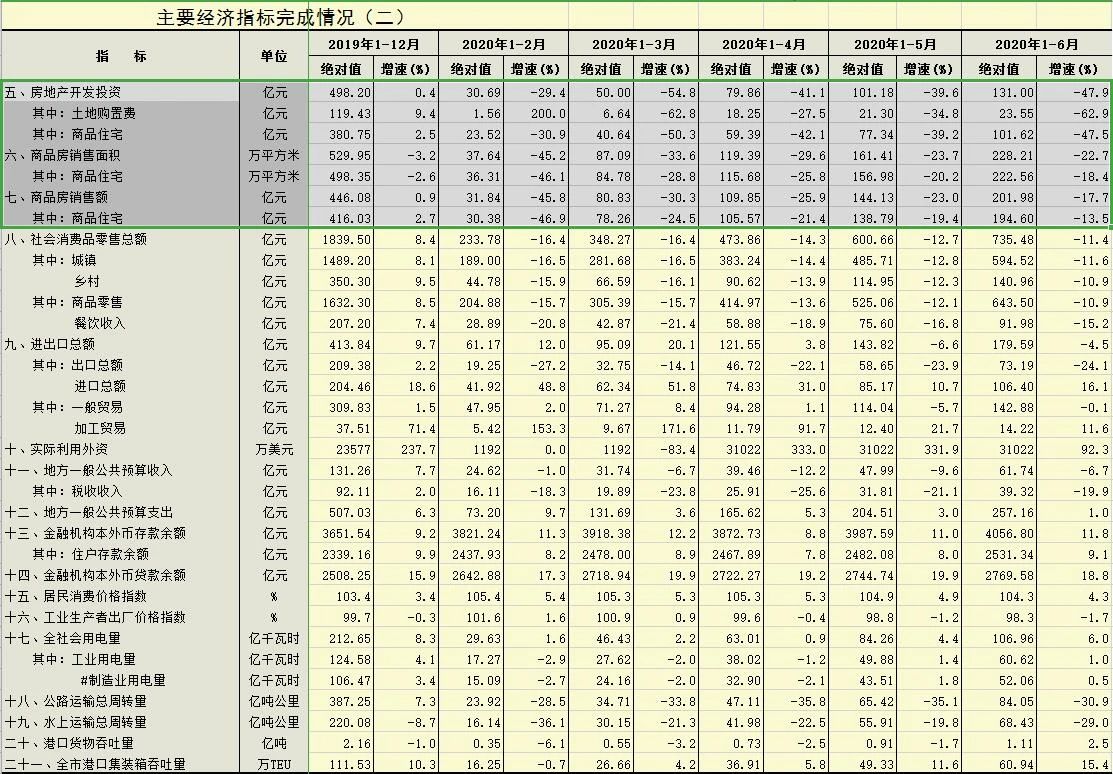Select the 2020年1-3月 period header

tap(633, 44)
